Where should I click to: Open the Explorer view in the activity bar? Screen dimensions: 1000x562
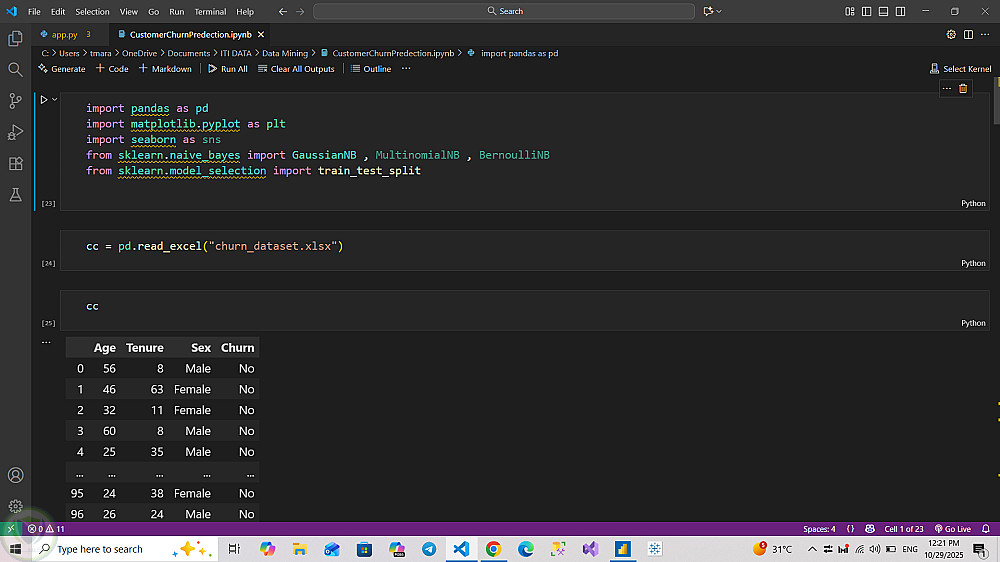click(15, 38)
